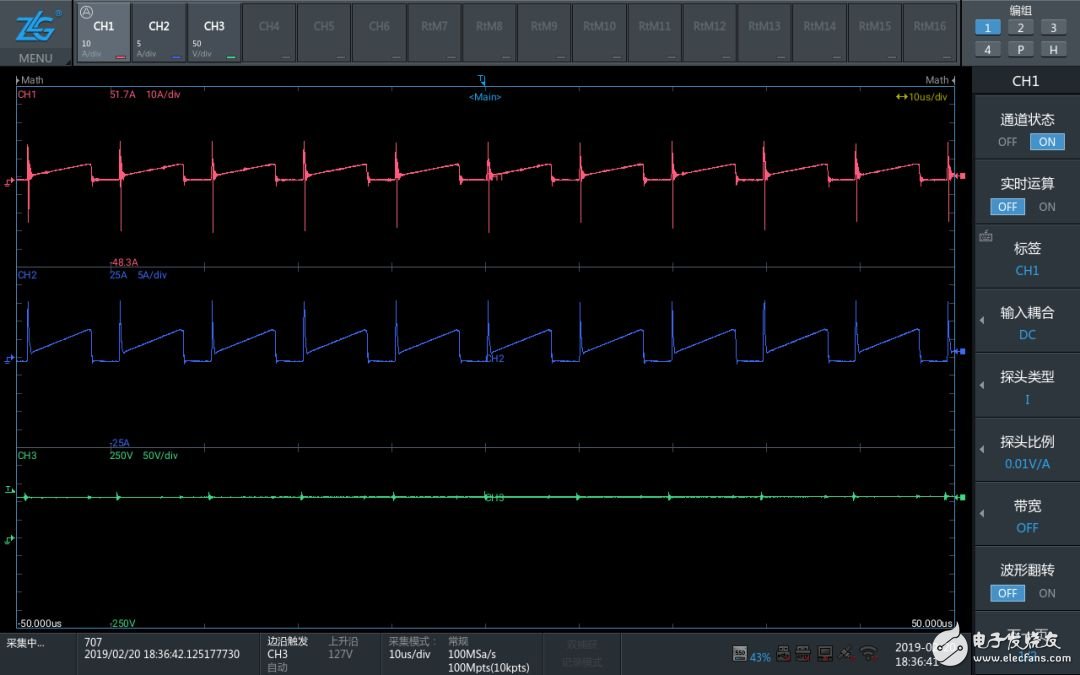Turn 波形翻转 waveform invert ON

tap(1046, 593)
